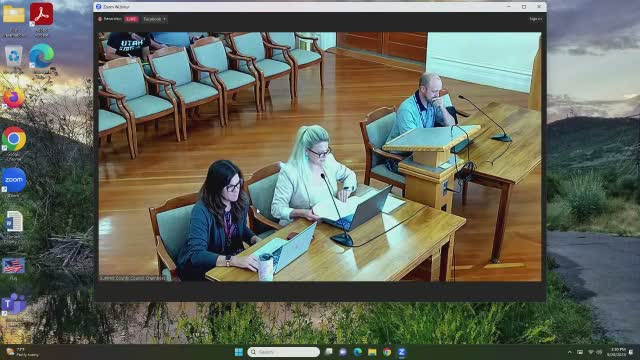Open Microsoft Edge desktop shortcut
Viewport: 640px width, 360px height.
[41, 59]
